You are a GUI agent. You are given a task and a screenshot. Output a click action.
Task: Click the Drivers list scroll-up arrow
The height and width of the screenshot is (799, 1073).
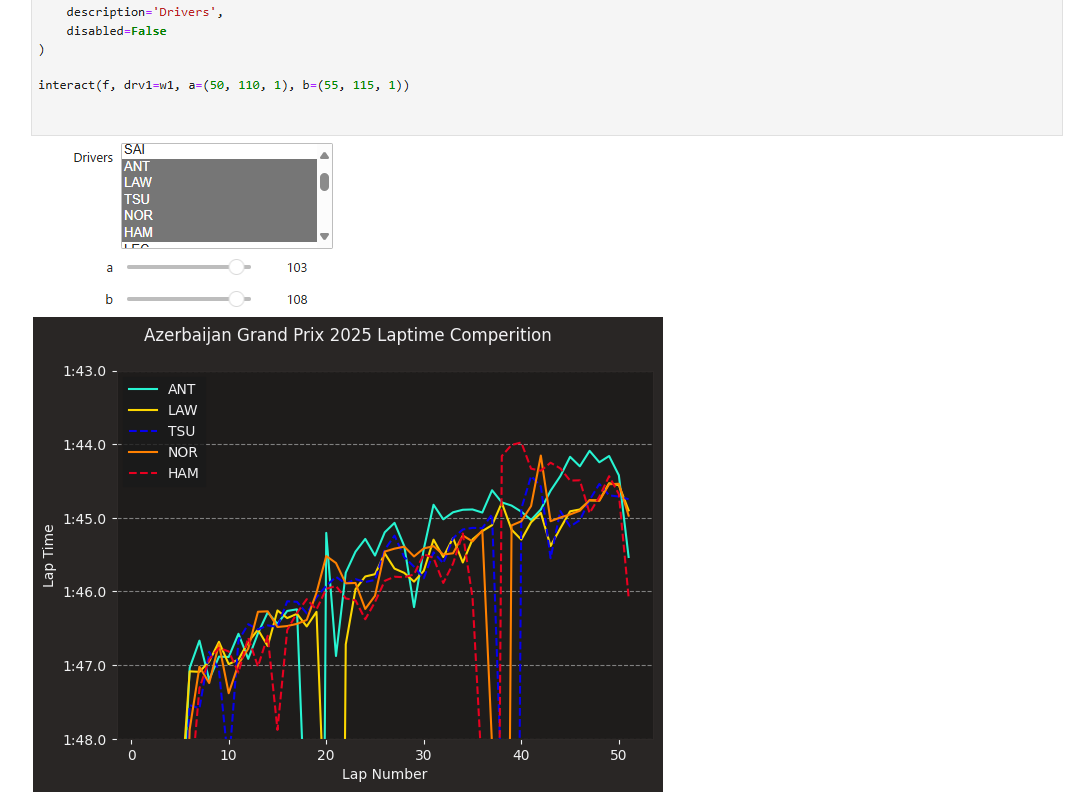pos(325,155)
